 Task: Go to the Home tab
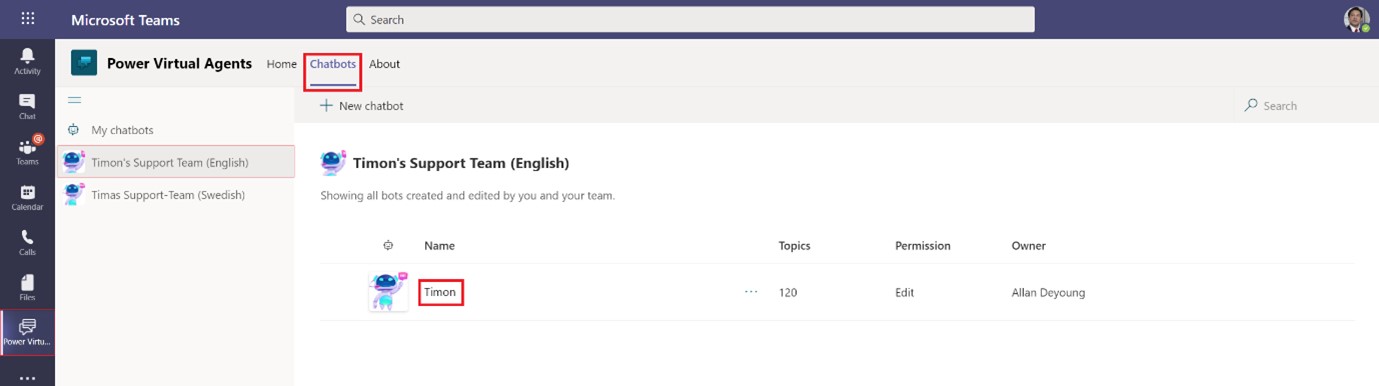[281, 64]
